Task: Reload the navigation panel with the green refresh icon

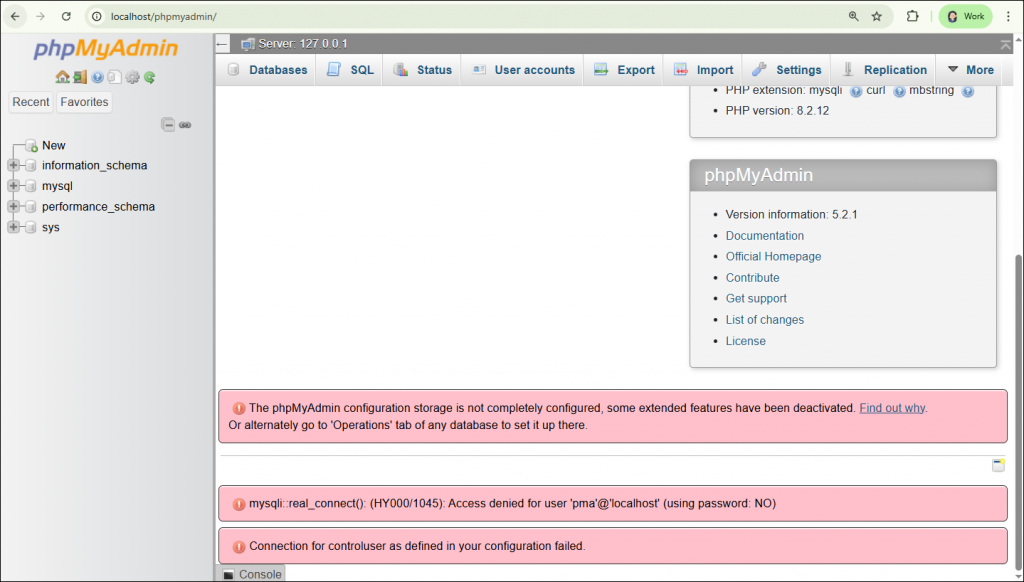Action: 150,77
